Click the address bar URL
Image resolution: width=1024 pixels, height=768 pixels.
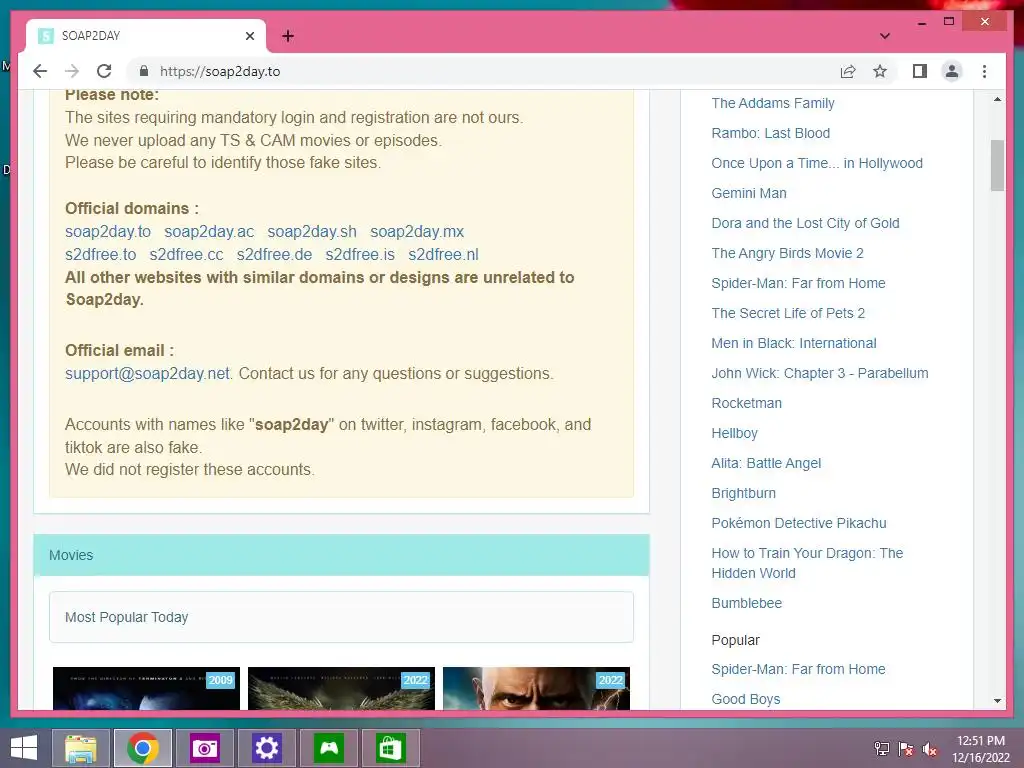tap(220, 71)
